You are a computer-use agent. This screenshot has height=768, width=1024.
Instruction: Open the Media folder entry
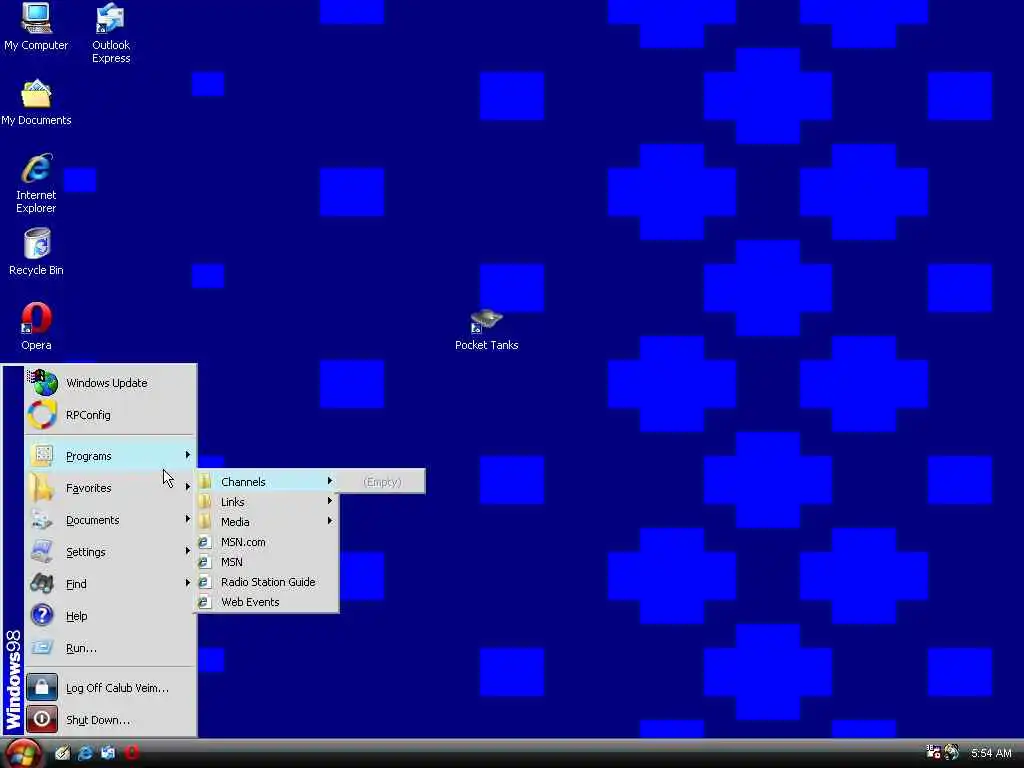click(267, 522)
